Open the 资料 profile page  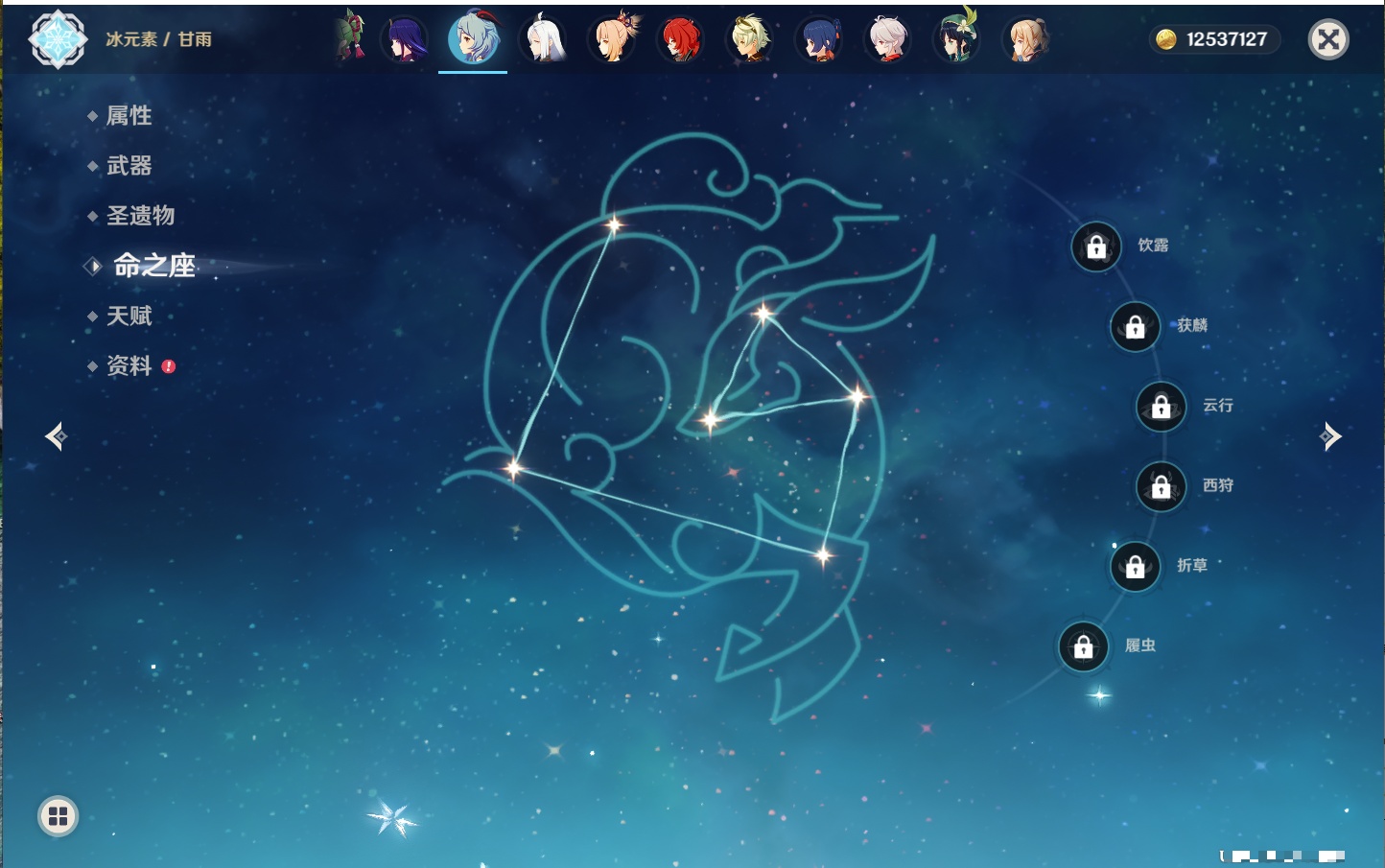pyautogui.click(x=129, y=365)
